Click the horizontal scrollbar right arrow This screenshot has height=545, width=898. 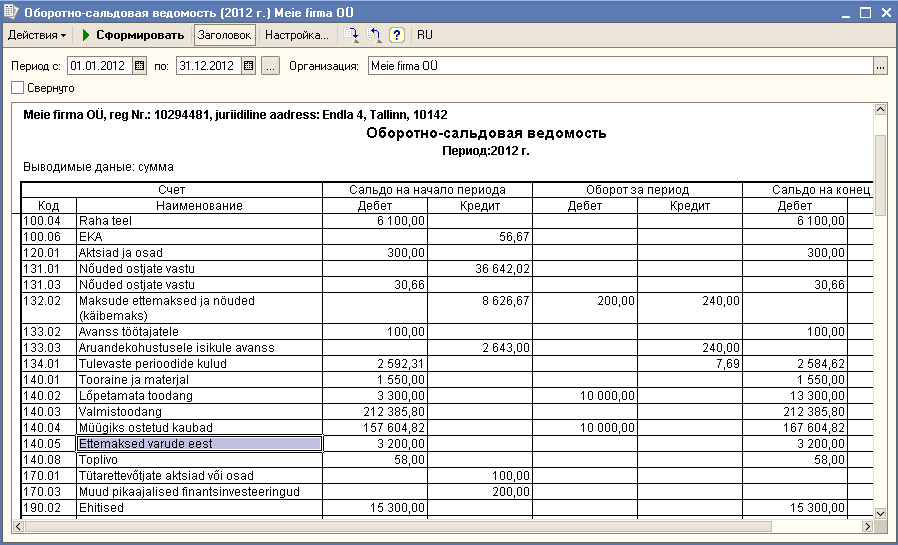pyautogui.click(x=866, y=527)
